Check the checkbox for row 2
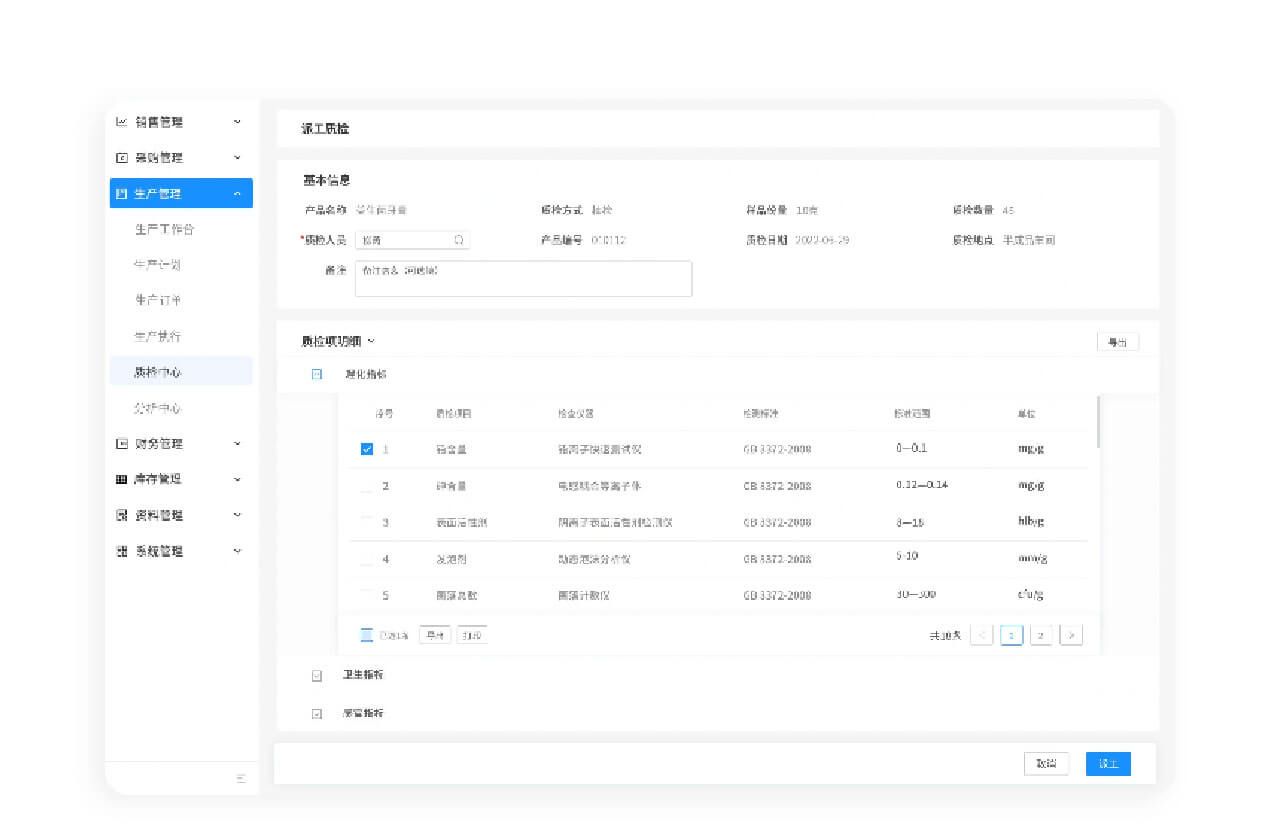Screen dimensions: 1280x830 click(x=367, y=486)
